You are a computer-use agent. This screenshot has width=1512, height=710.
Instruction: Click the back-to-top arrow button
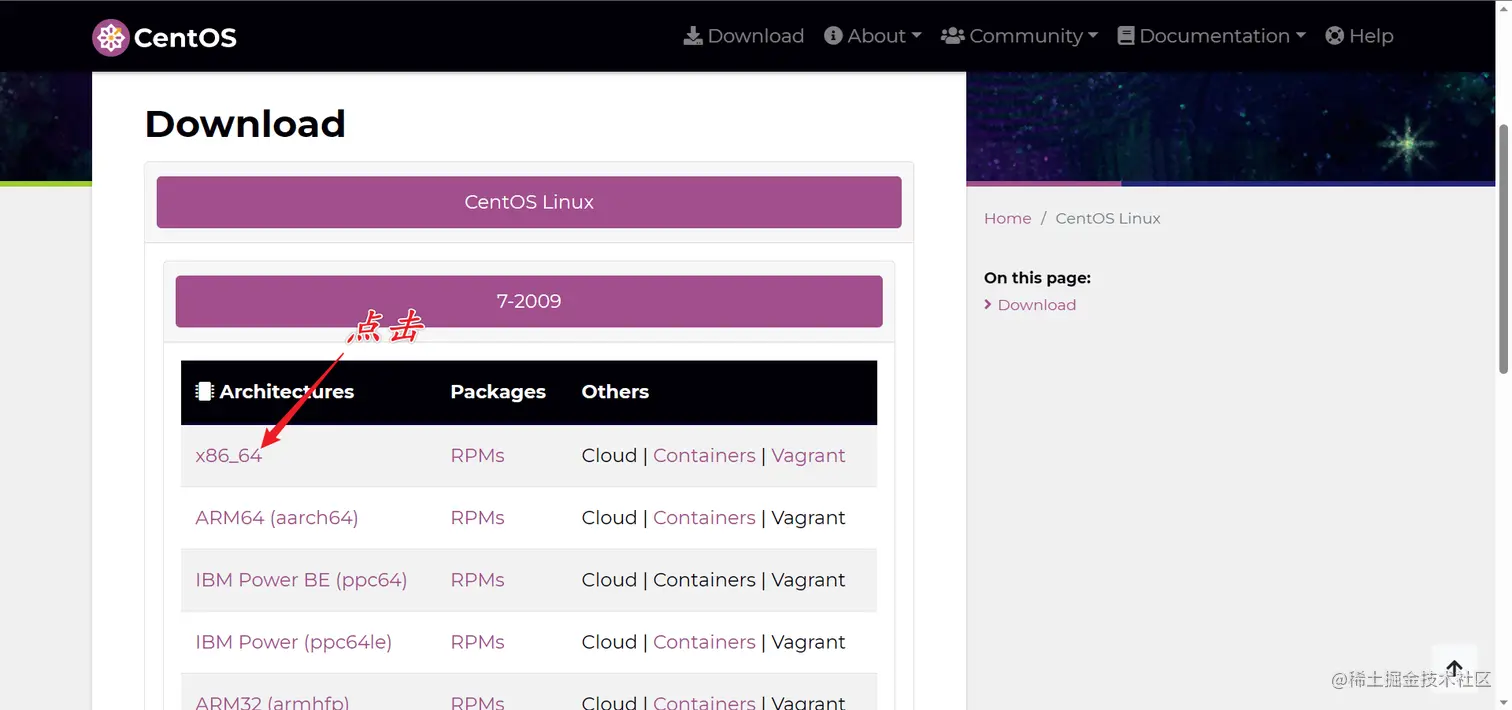[x=1454, y=668]
